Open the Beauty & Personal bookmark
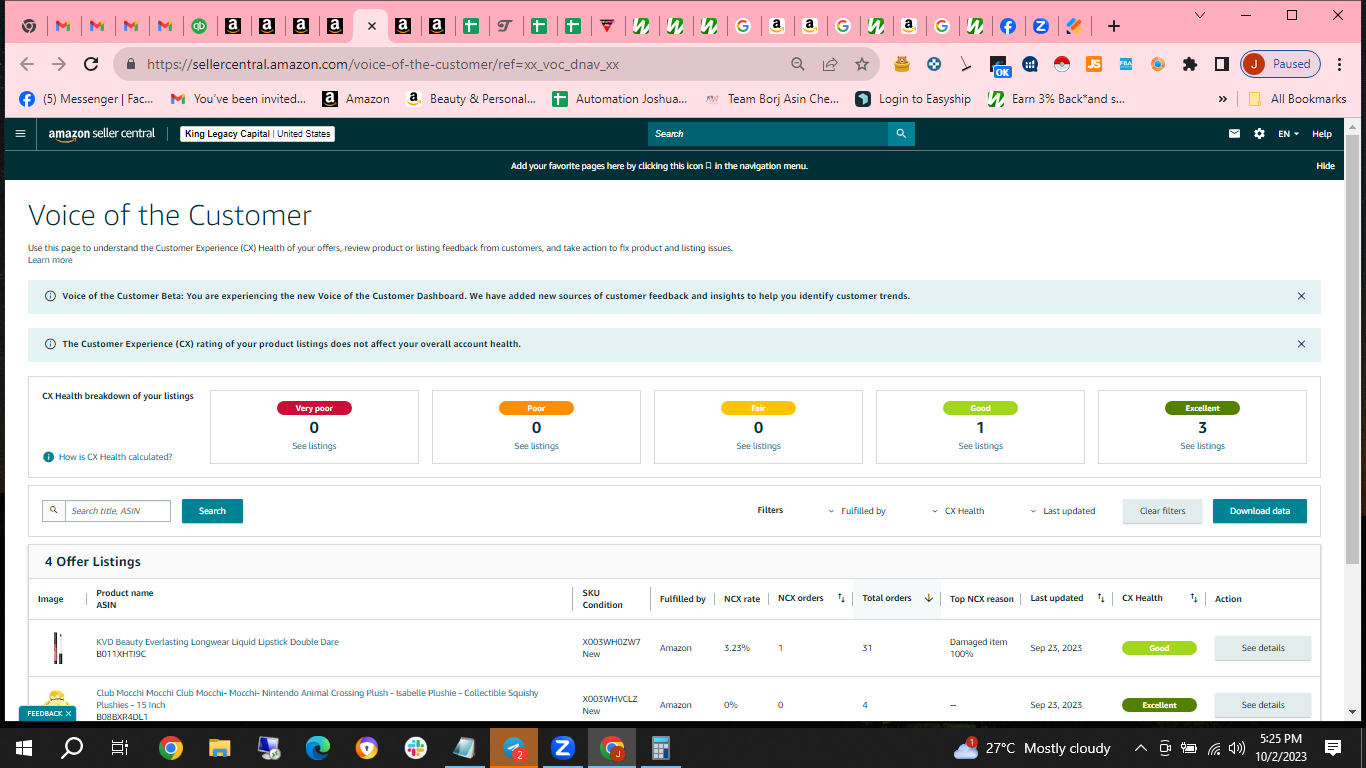Viewport: 1366px width, 768px height. pyautogui.click(x=471, y=99)
